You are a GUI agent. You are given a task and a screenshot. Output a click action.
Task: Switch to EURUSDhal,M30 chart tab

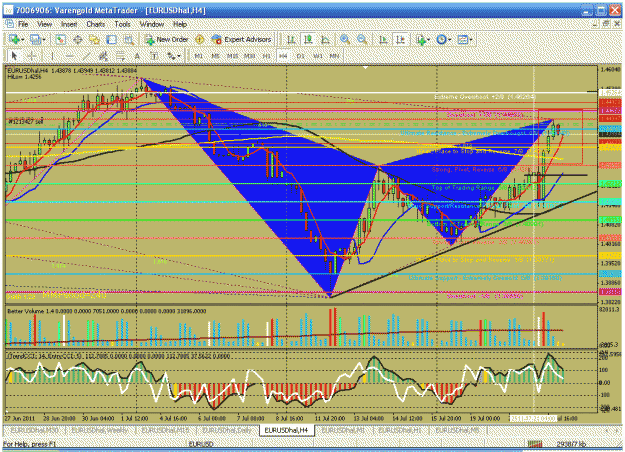click(x=34, y=430)
